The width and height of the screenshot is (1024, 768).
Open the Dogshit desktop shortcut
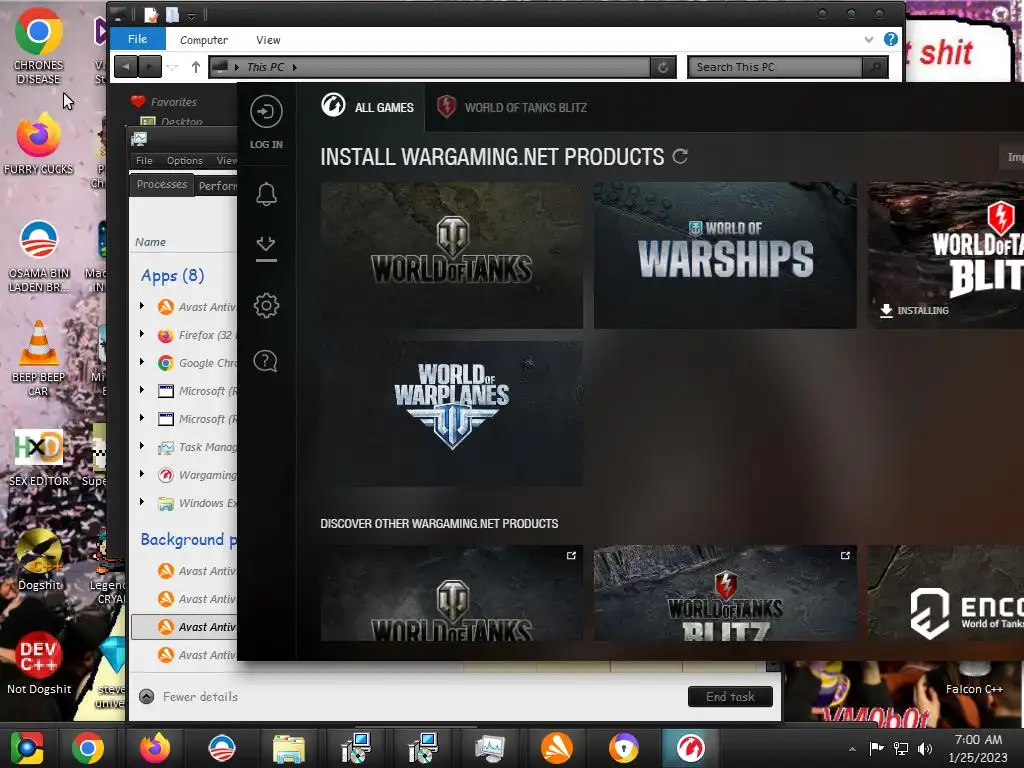[x=39, y=560]
